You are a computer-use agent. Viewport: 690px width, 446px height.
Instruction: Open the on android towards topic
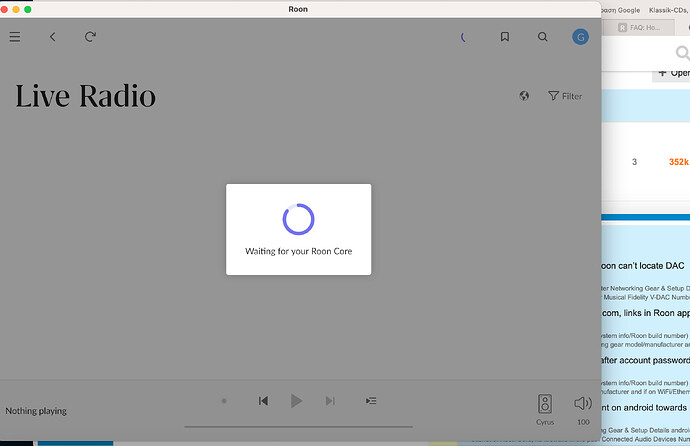(644, 408)
